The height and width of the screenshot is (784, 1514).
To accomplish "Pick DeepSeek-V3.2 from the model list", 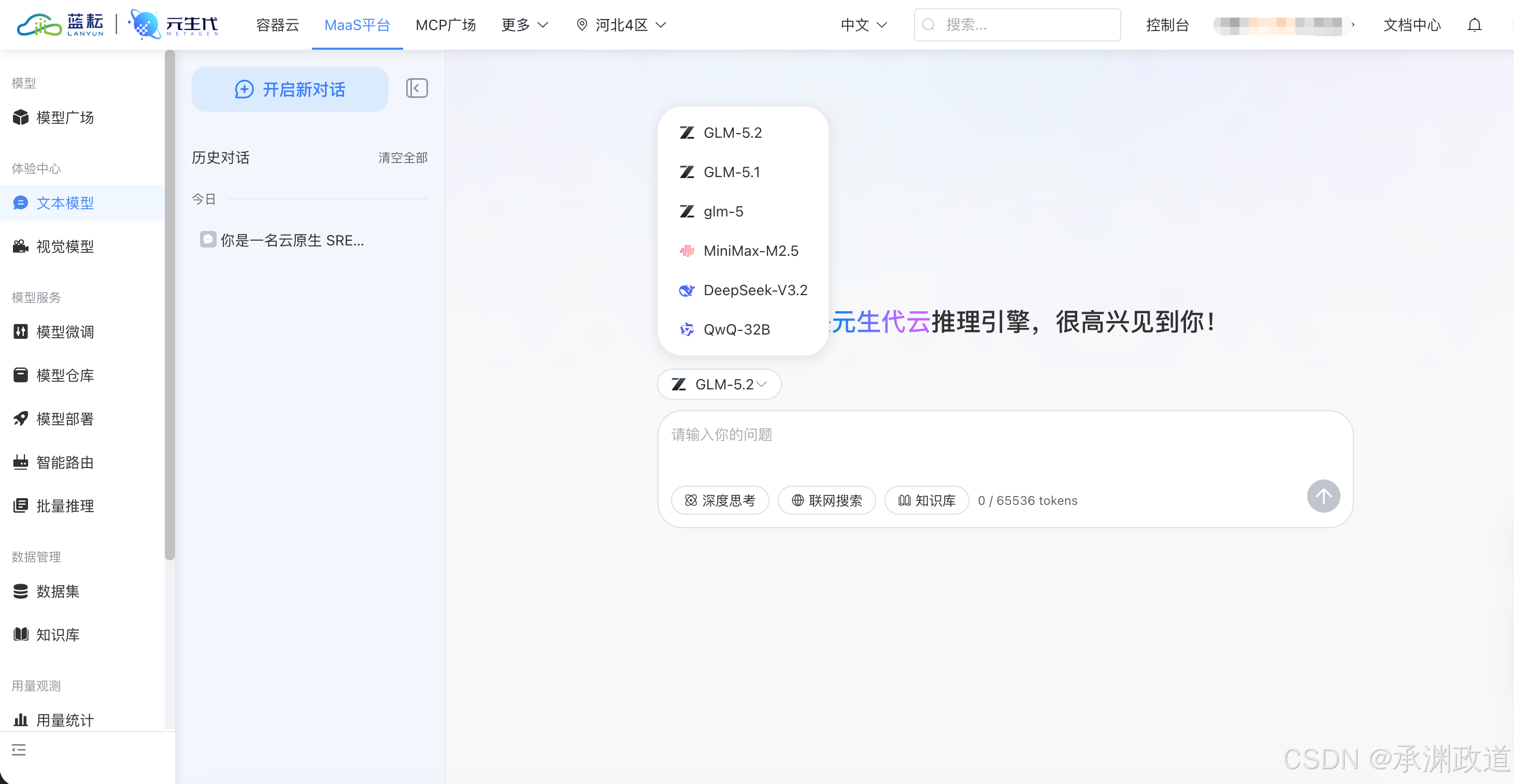I will click(743, 291).
